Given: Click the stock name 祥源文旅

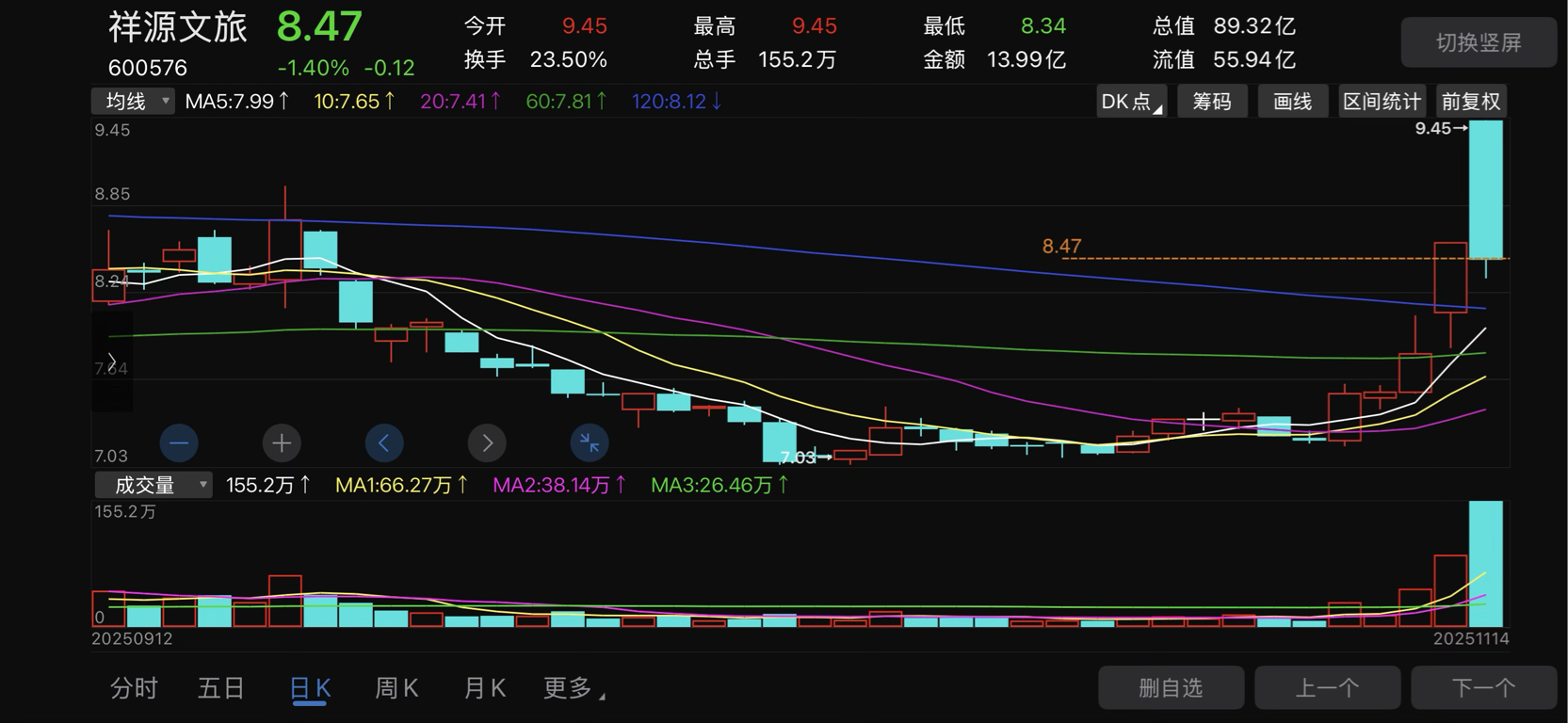Looking at the screenshot, I should point(178,27).
